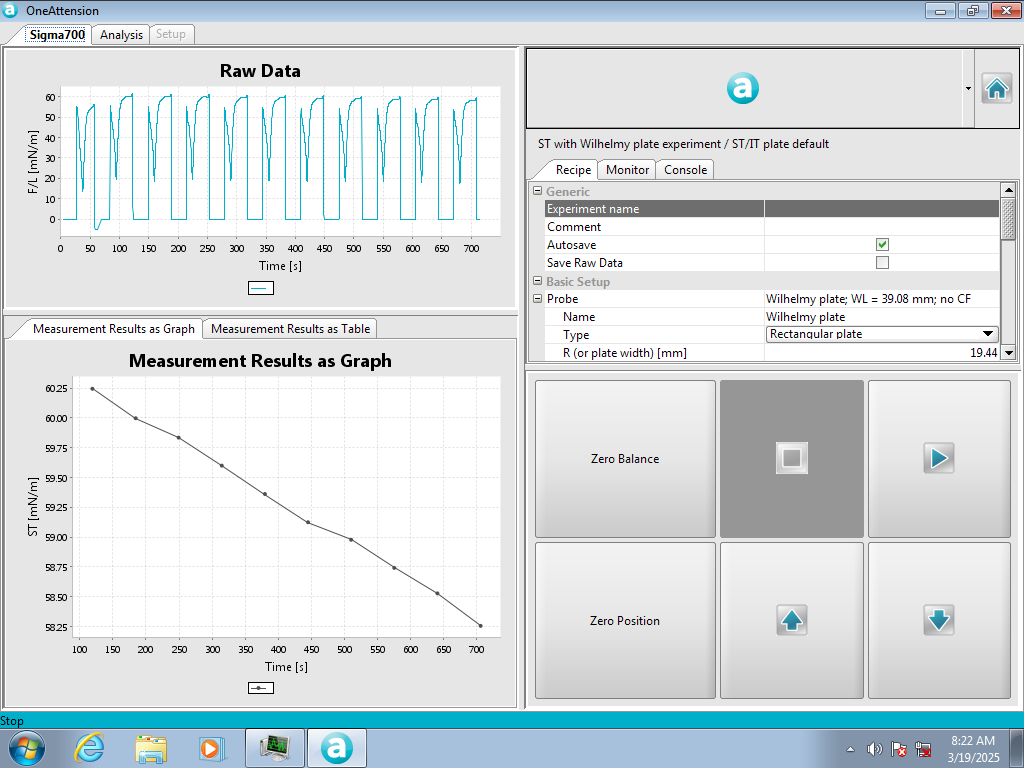The width and height of the screenshot is (1024, 768).
Task: Select the Experiment name row label
Action: (654, 209)
